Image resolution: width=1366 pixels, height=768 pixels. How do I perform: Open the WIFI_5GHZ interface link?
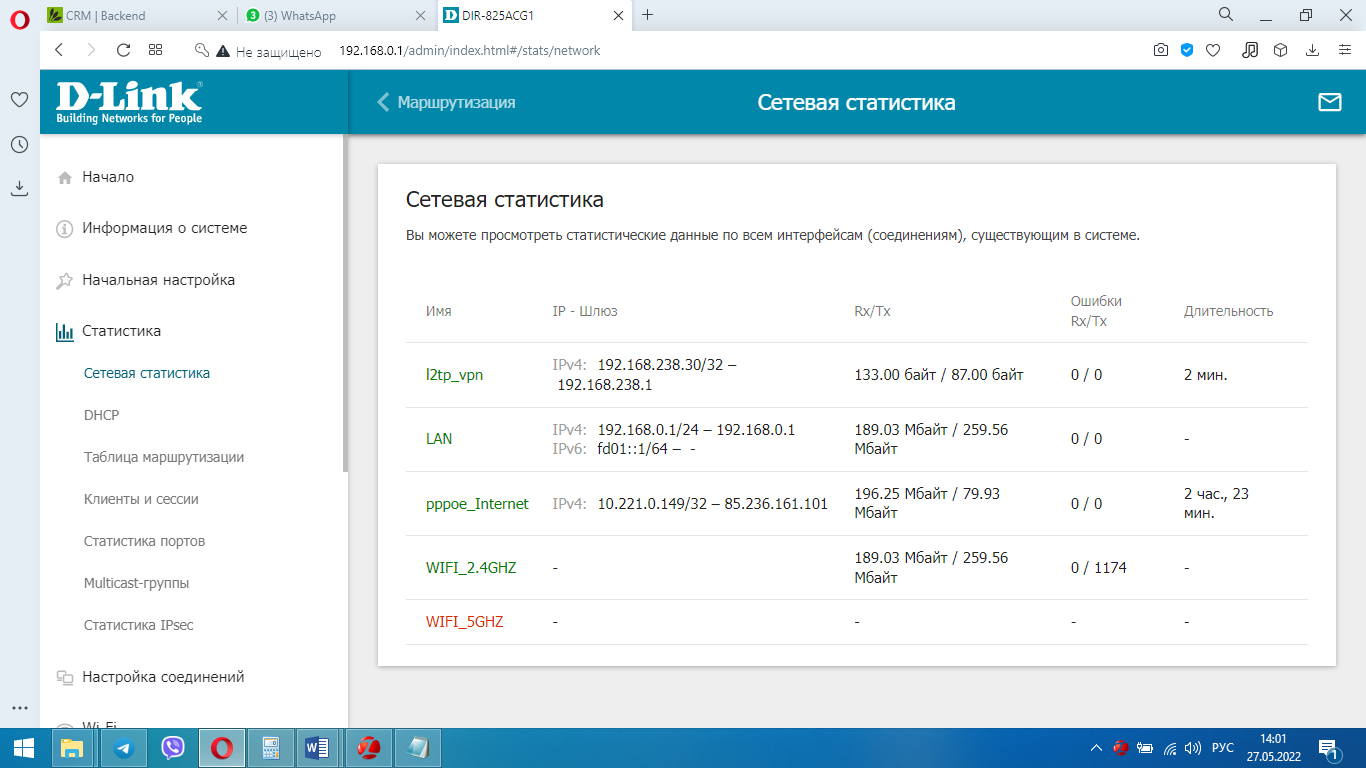(465, 622)
